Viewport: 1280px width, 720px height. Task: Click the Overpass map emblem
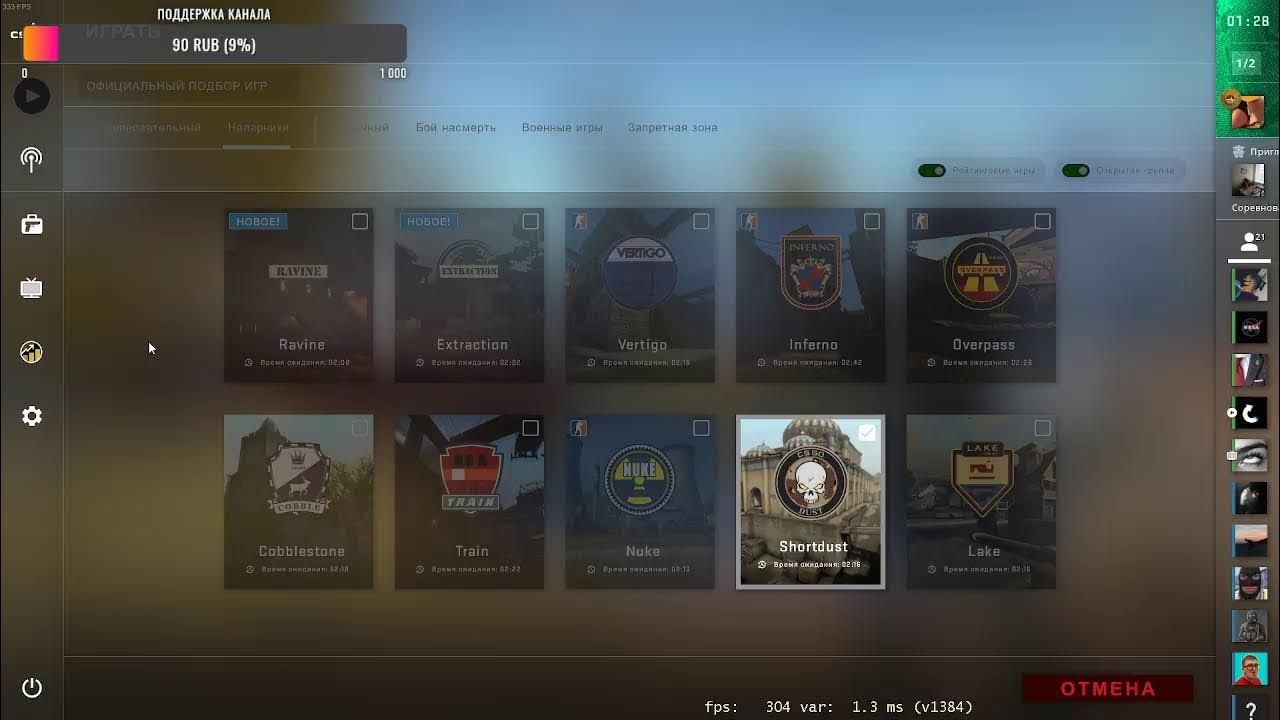point(982,272)
